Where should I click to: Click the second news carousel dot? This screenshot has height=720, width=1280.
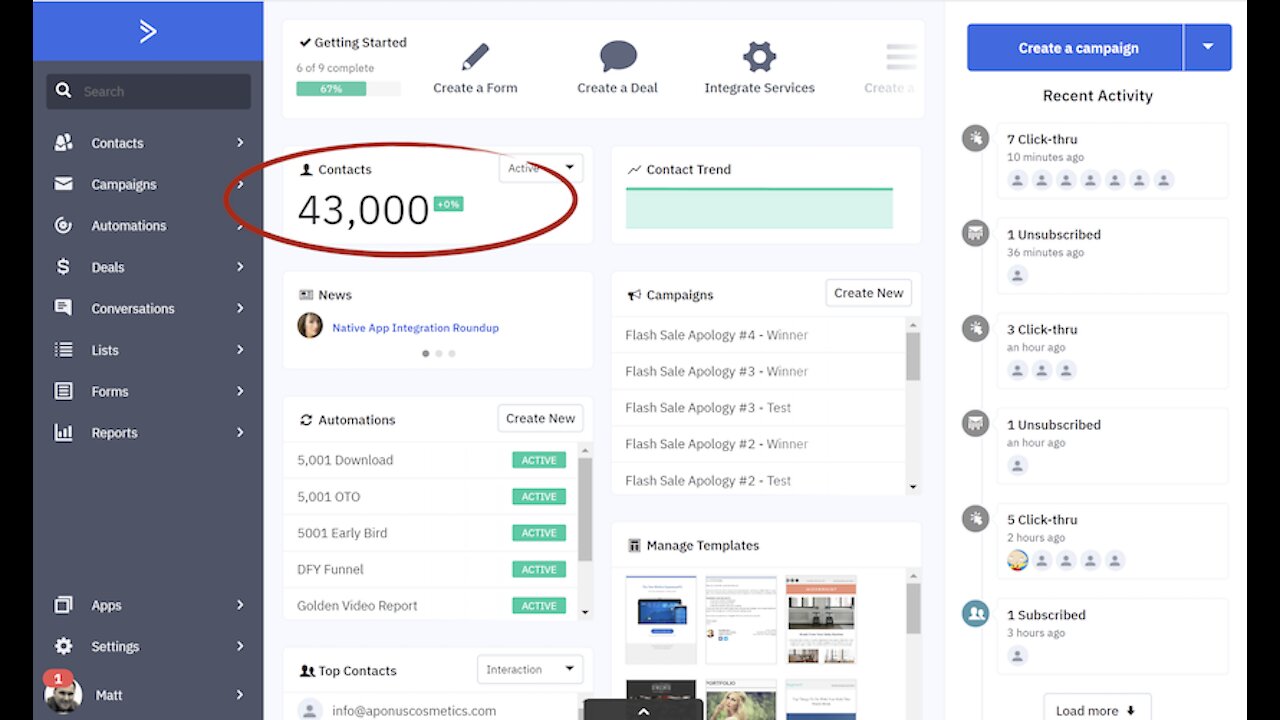[439, 353]
